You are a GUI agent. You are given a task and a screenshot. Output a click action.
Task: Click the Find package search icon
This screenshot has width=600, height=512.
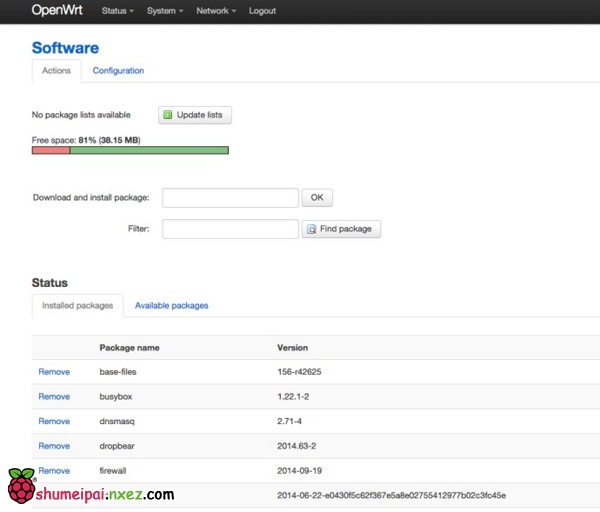pyautogui.click(x=312, y=229)
